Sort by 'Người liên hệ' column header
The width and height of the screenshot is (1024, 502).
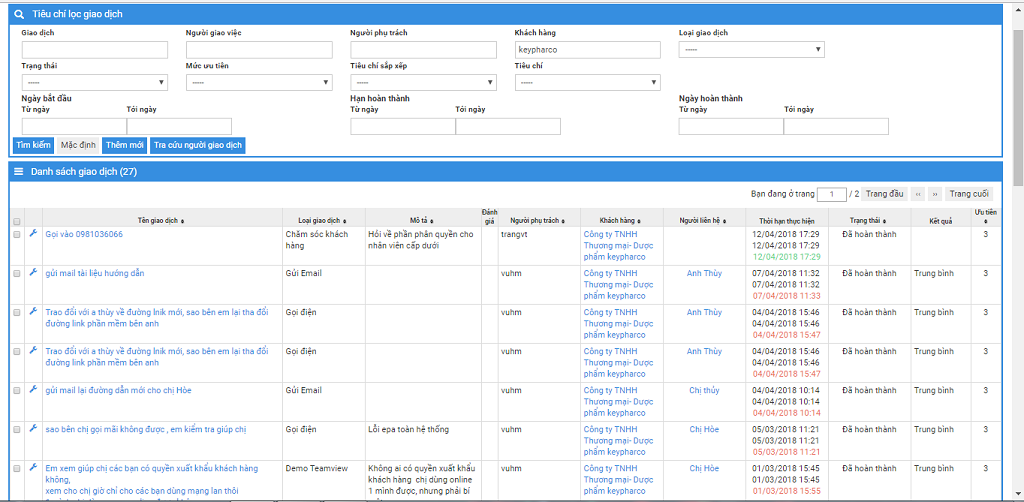point(704,221)
